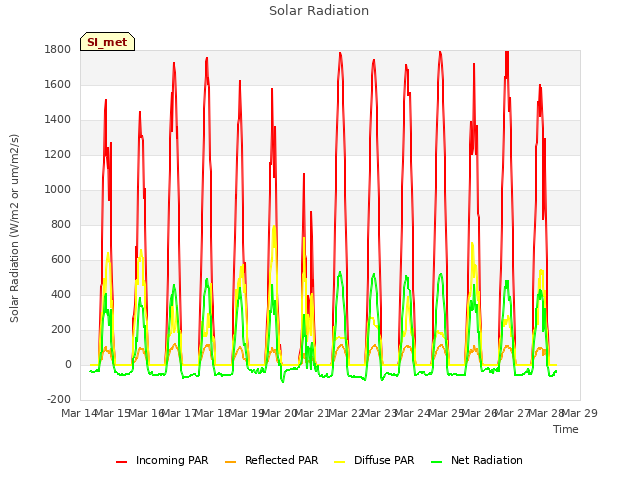Viewport: 640px width, 480px height.
Task: Click the 1200 y-axis tick label
Action: tap(58, 155)
